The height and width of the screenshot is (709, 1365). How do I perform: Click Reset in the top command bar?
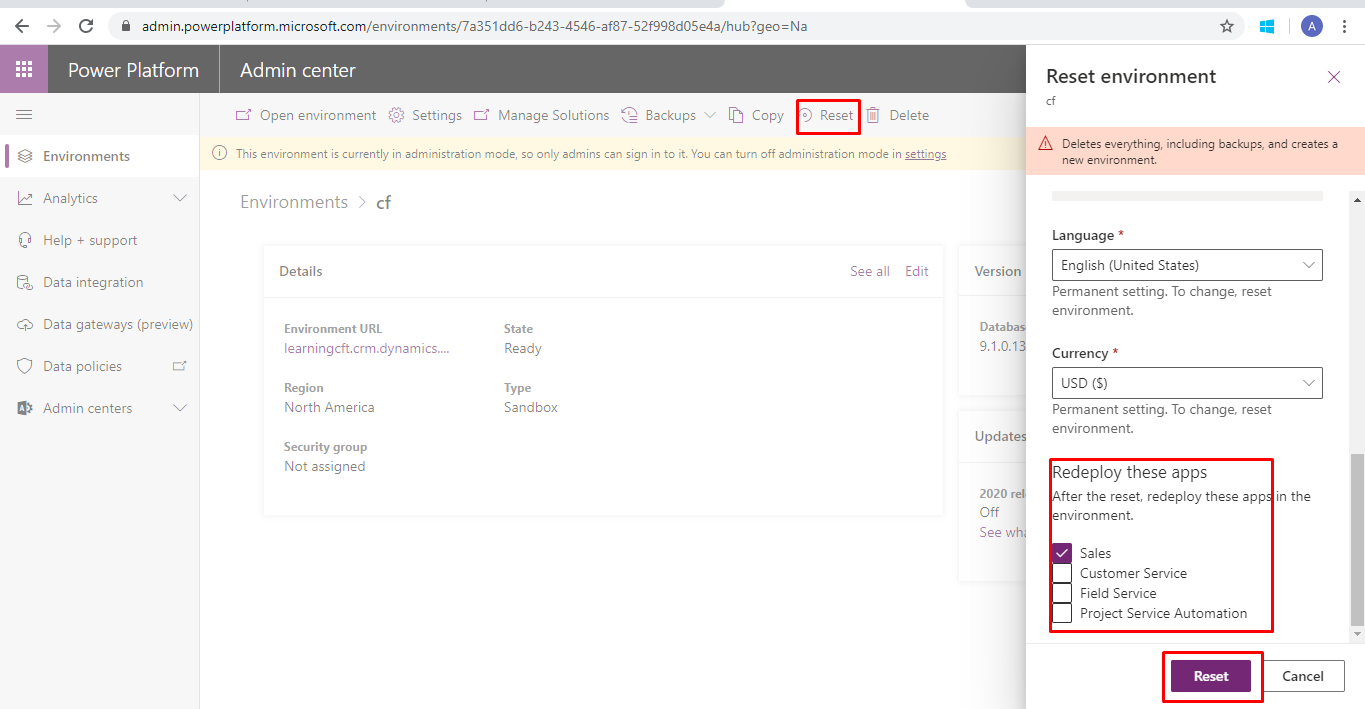click(x=826, y=115)
